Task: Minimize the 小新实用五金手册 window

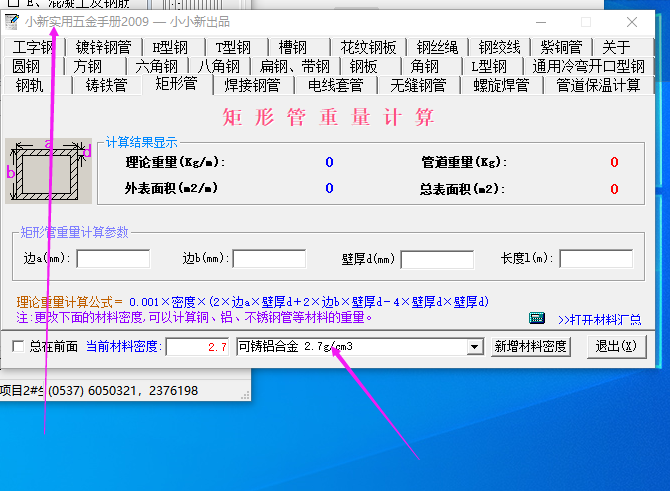Action: click(541, 22)
